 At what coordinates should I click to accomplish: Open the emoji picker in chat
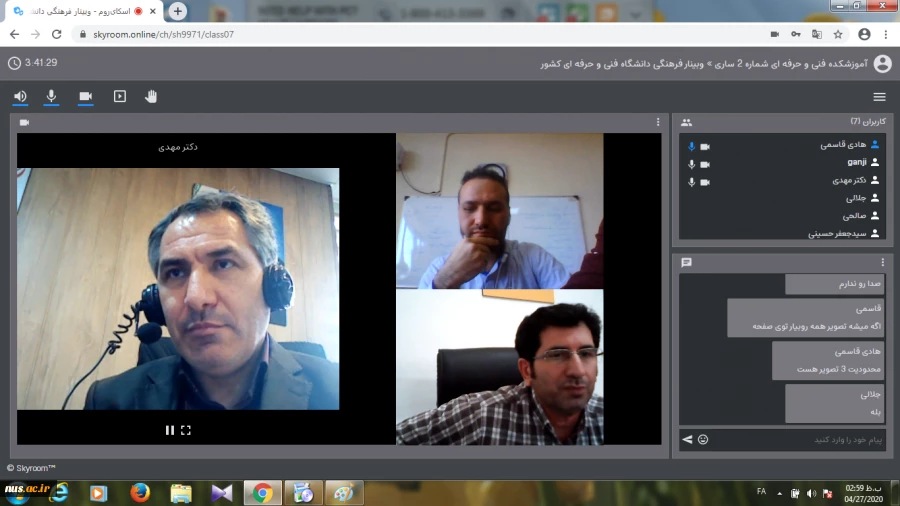[703, 439]
